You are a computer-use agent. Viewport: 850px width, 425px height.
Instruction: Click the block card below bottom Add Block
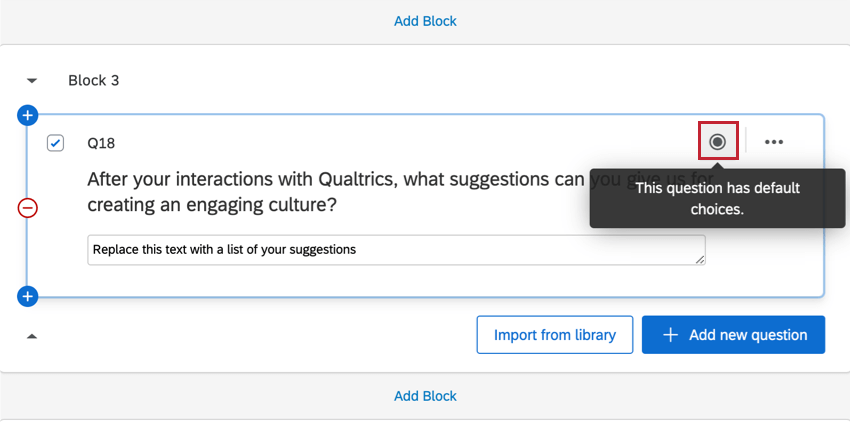pyautogui.click(x=425, y=421)
